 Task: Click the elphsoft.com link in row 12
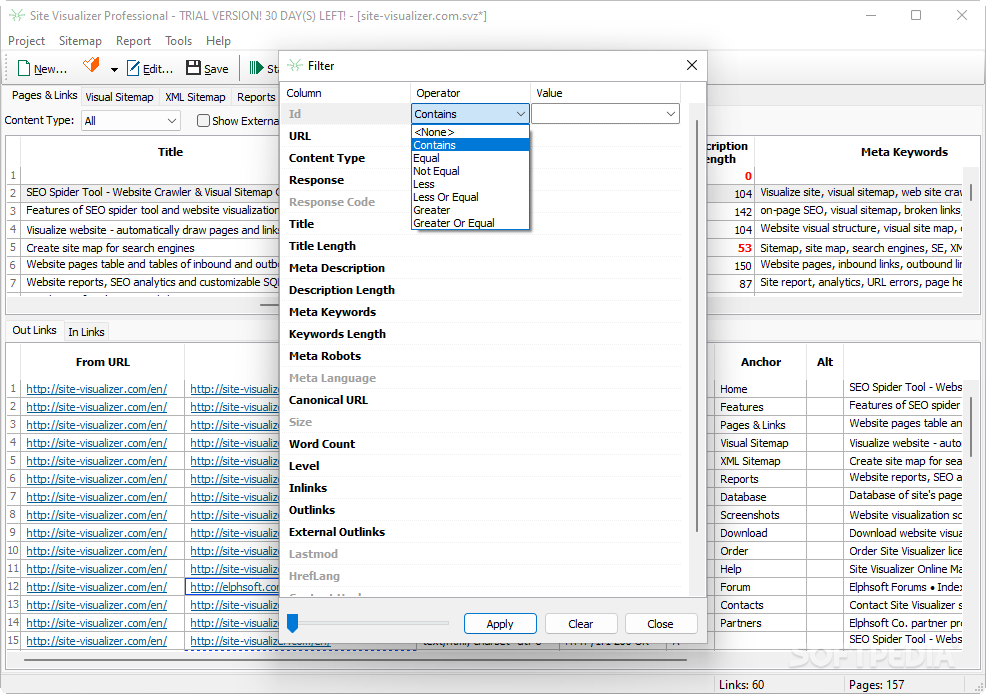(234, 587)
